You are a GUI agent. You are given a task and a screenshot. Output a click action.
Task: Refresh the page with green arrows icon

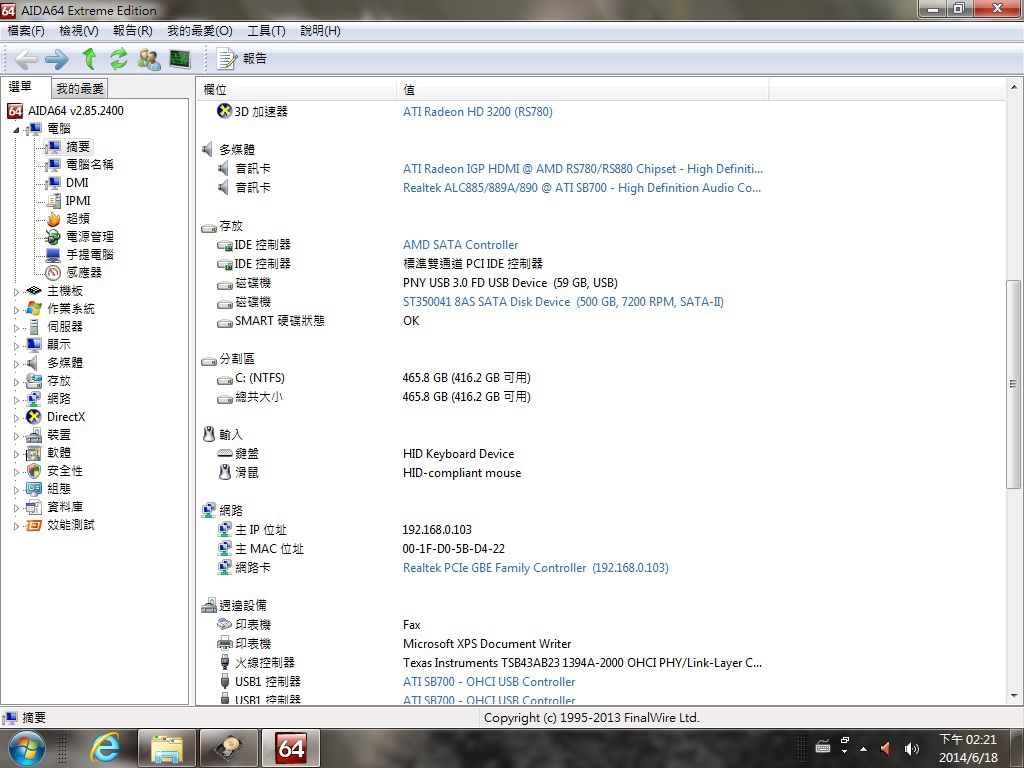119,59
